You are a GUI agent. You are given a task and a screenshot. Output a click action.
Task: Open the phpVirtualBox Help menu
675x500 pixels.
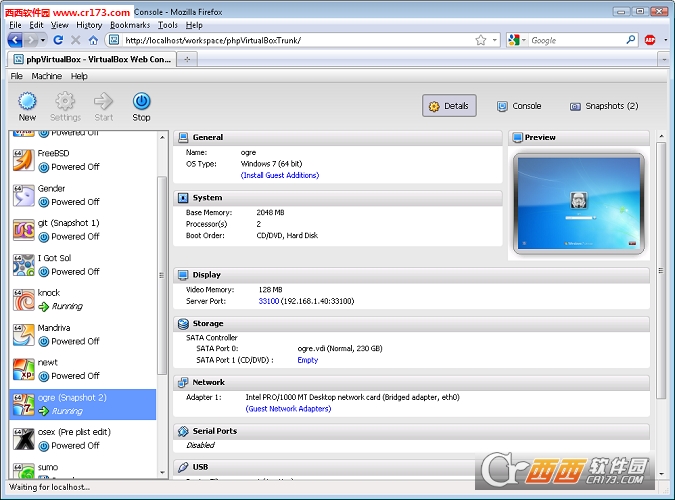79,76
